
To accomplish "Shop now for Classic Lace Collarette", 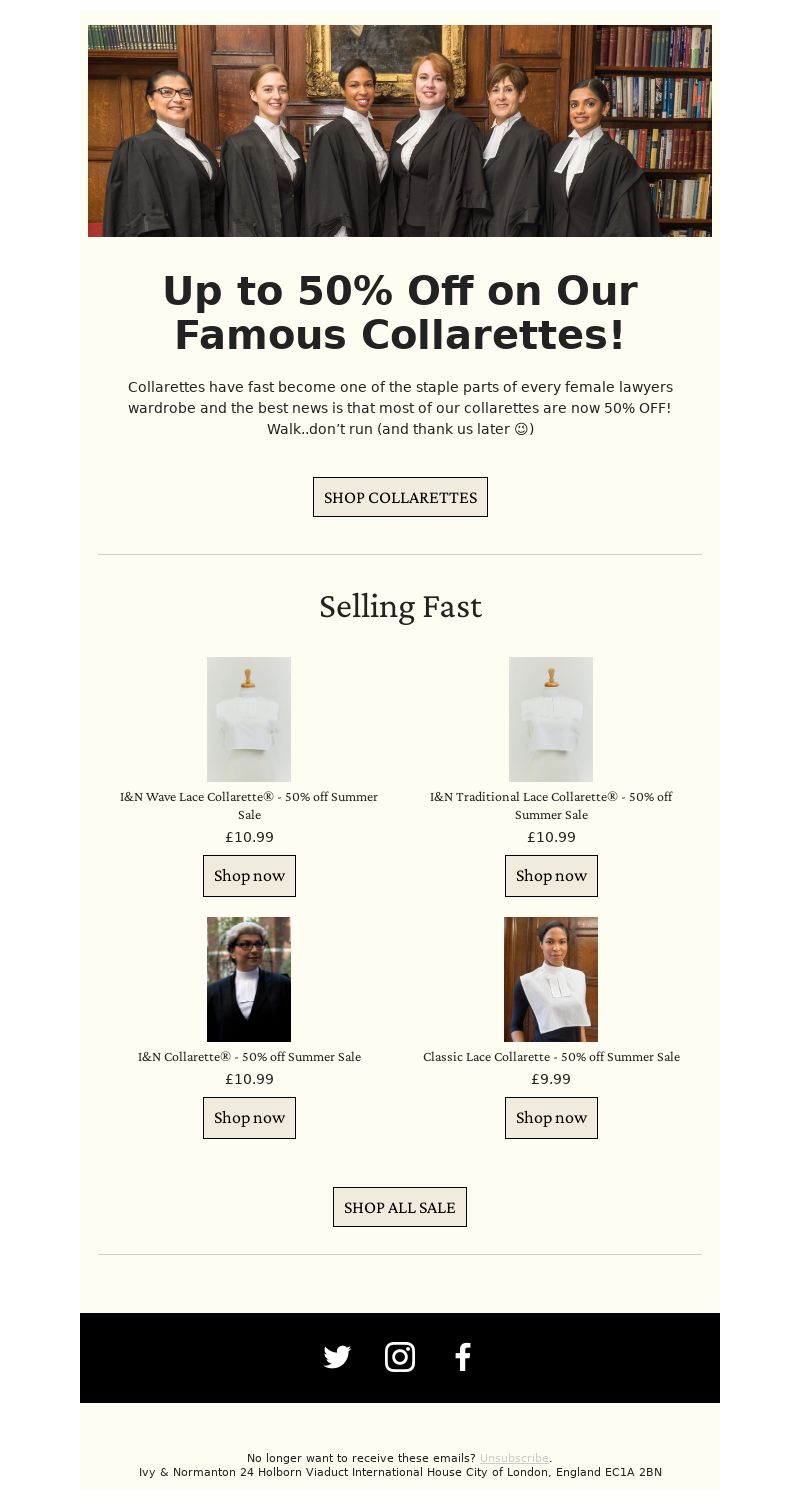I will 551,1118.
